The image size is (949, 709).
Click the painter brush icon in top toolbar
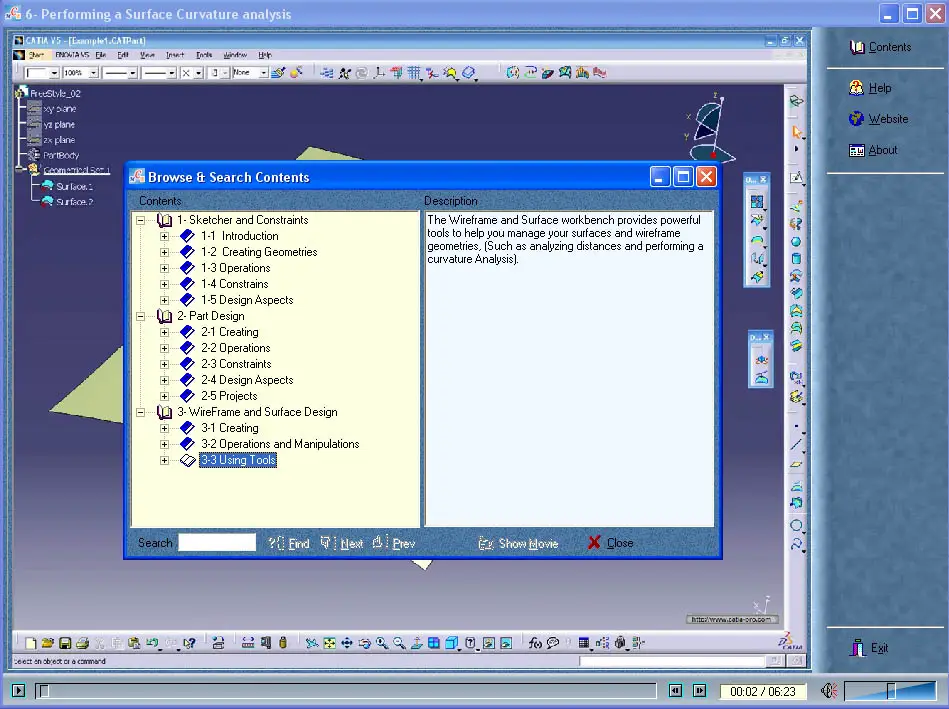pos(278,73)
